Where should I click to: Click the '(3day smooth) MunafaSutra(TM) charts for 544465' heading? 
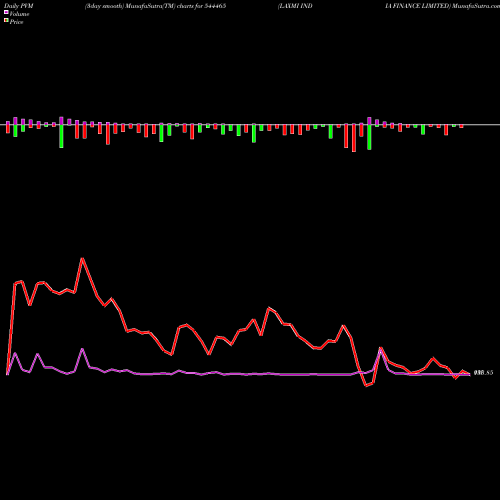(156, 6)
